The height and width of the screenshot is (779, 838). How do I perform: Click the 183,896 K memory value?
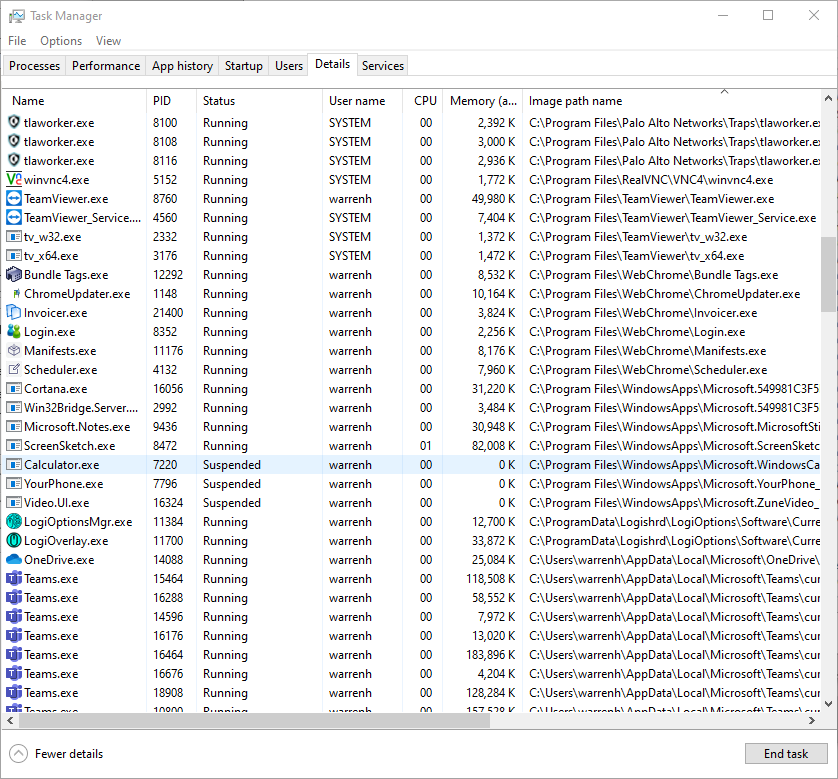tap(491, 655)
